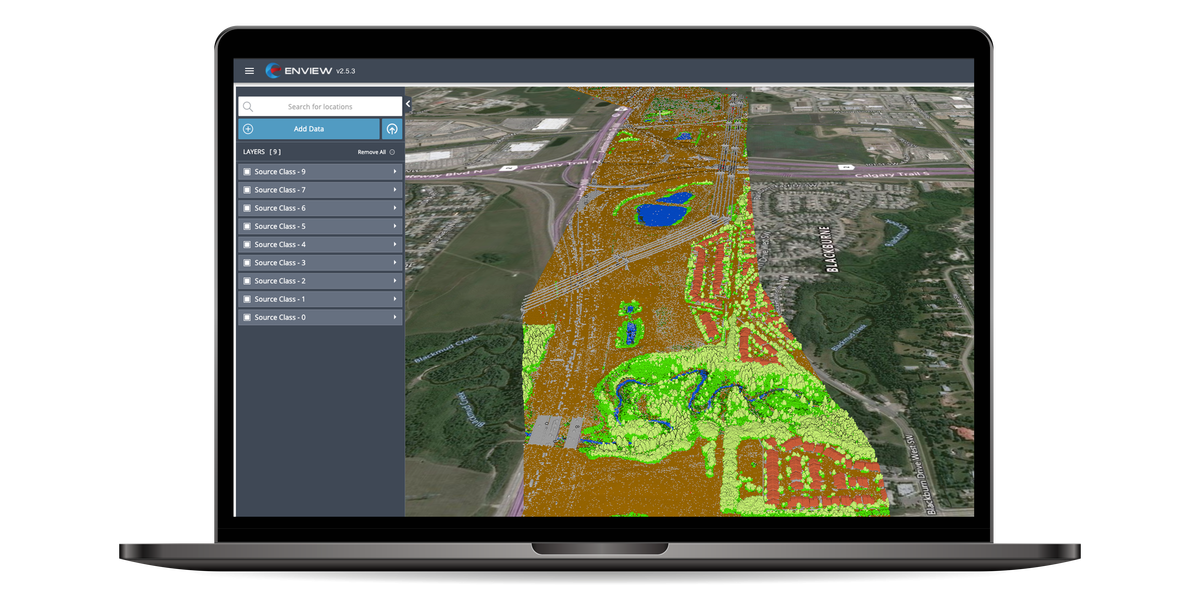Click the plus icon on Add Data
The image size is (1200, 600).
pos(248,129)
